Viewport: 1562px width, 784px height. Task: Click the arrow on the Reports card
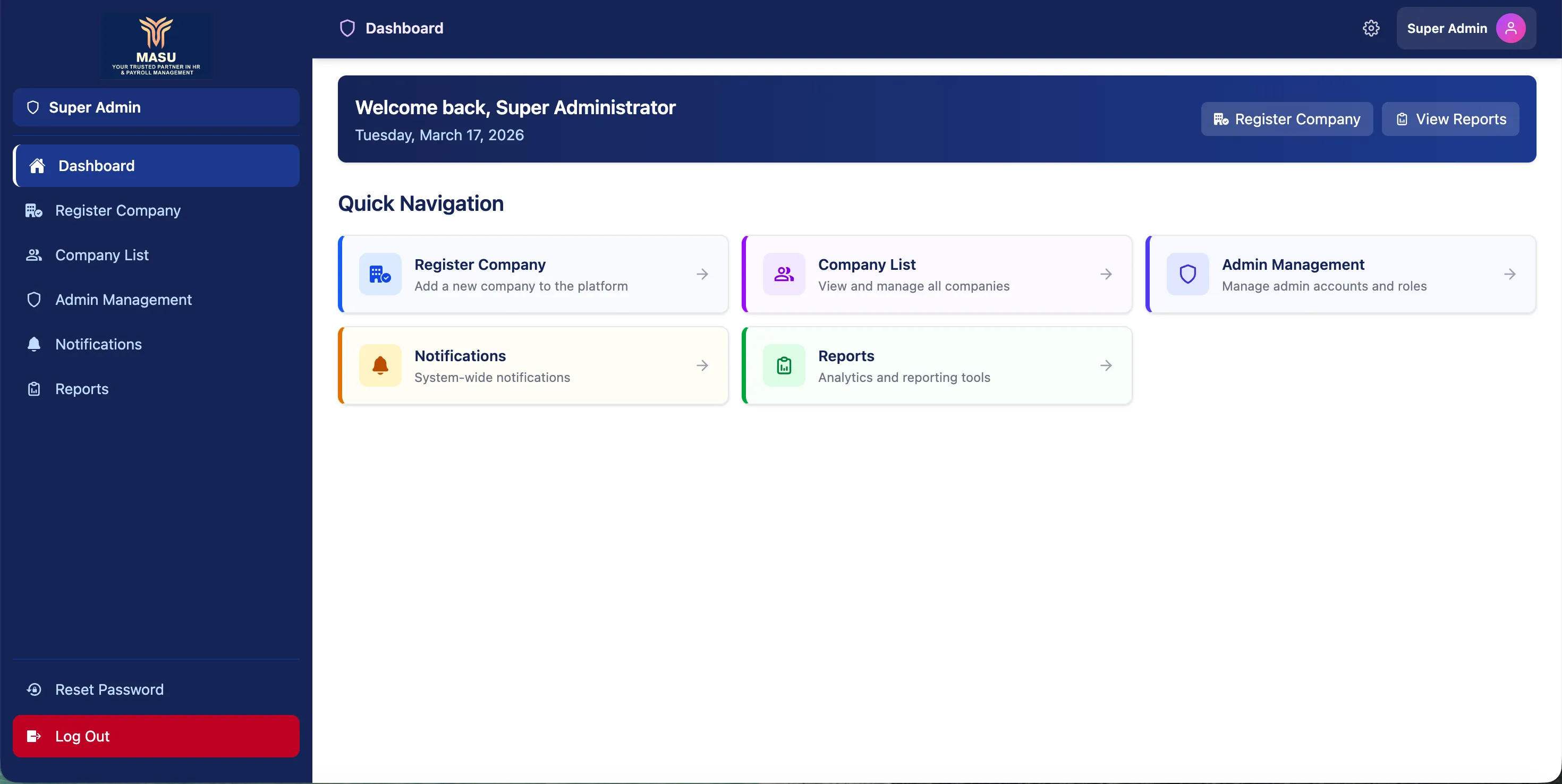click(1106, 365)
